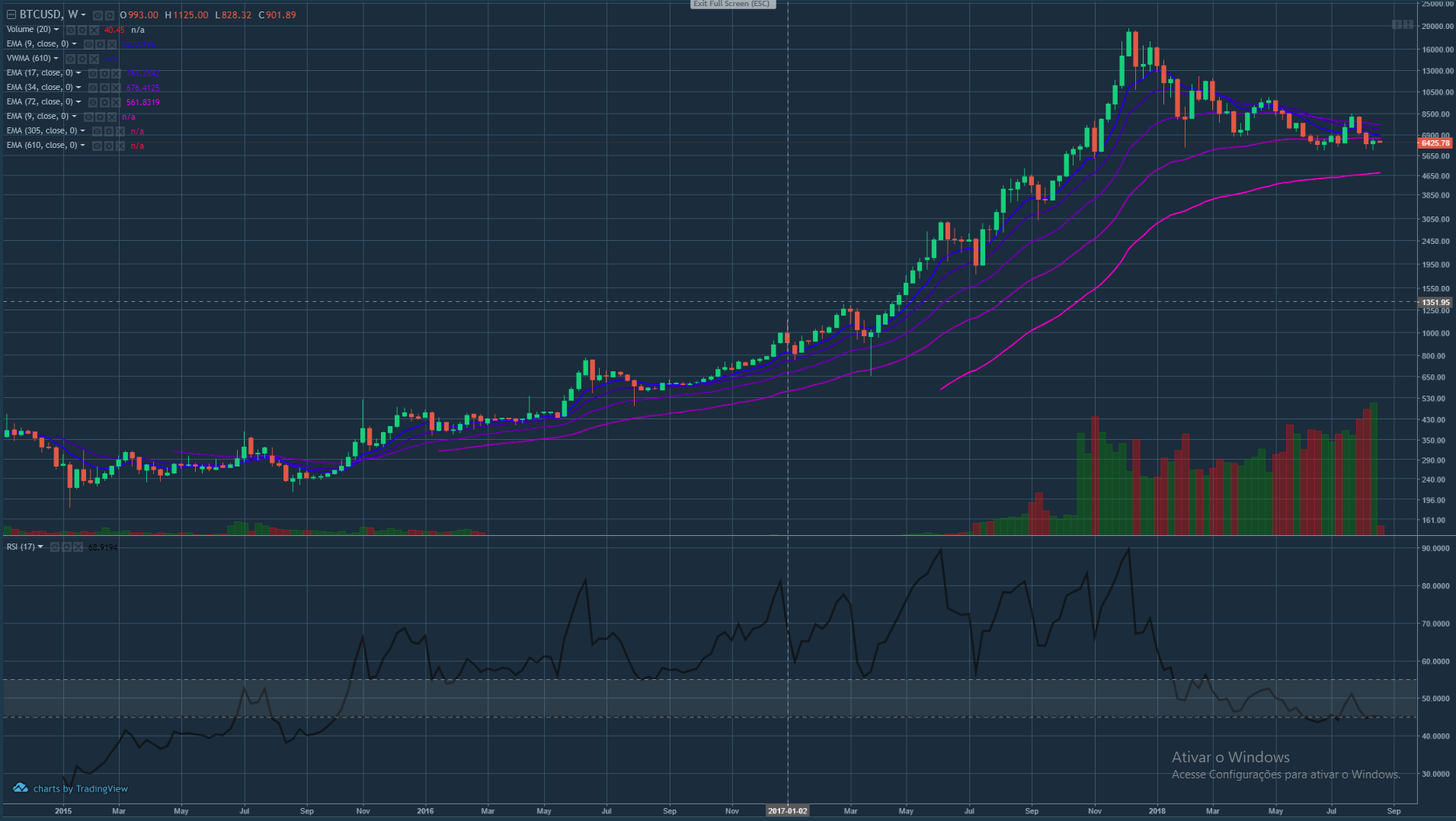1456x821 pixels.
Task: Remove the RSI (17) indicator
Action: [x=78, y=547]
